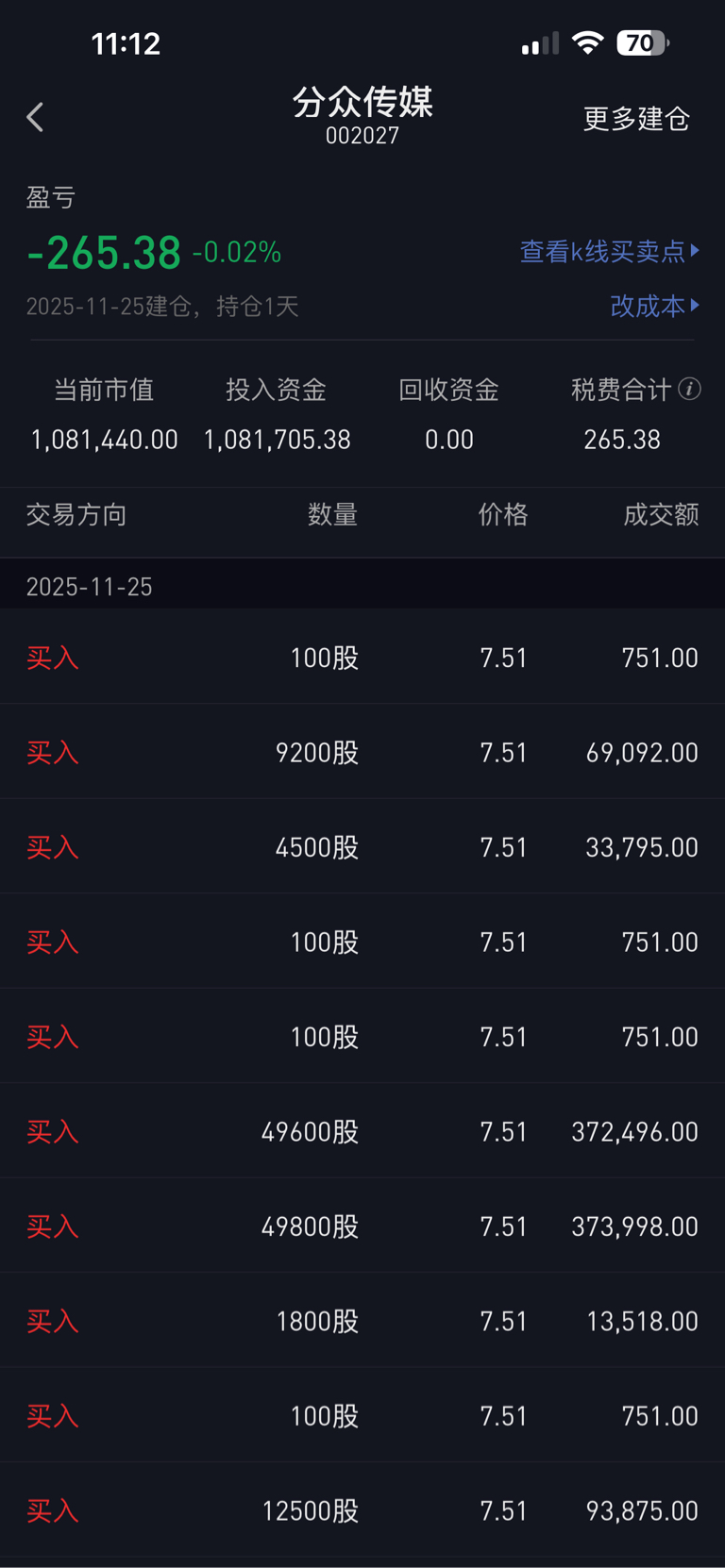Tap the cellular signal bars icon
725x1568 pixels.
click(540, 44)
